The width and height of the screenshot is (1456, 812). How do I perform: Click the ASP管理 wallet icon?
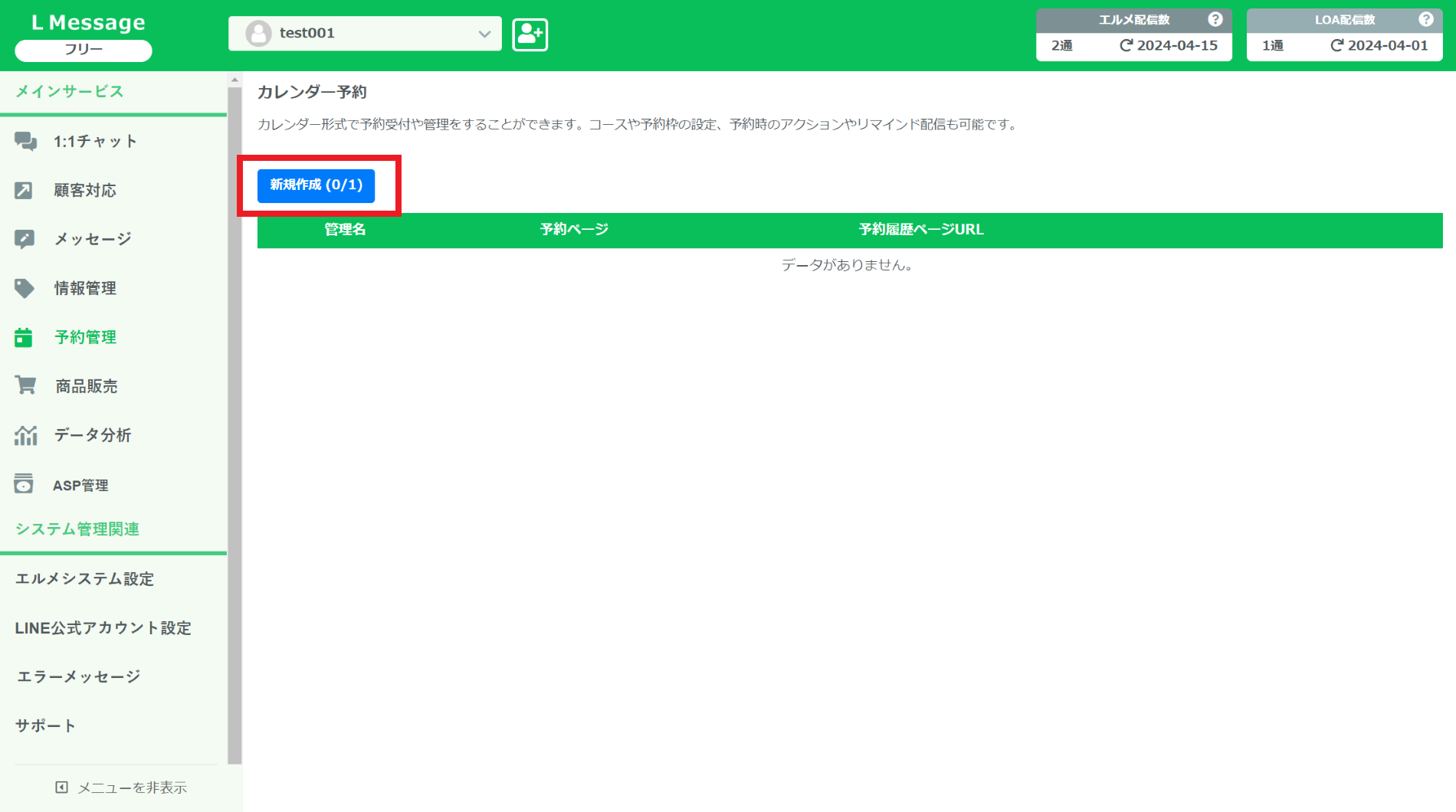click(24, 483)
